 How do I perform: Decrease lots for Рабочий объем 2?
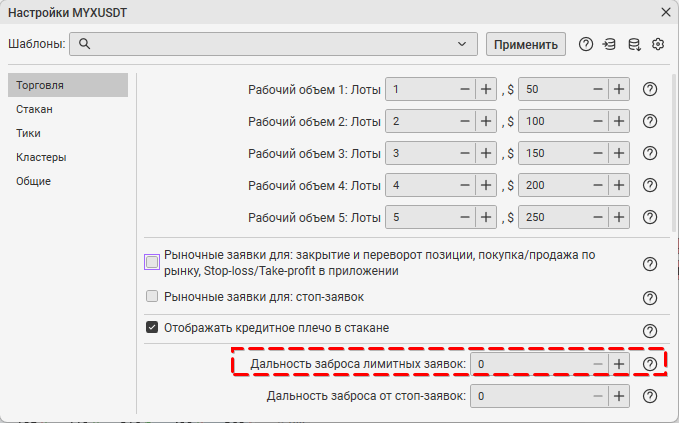tap(465, 121)
